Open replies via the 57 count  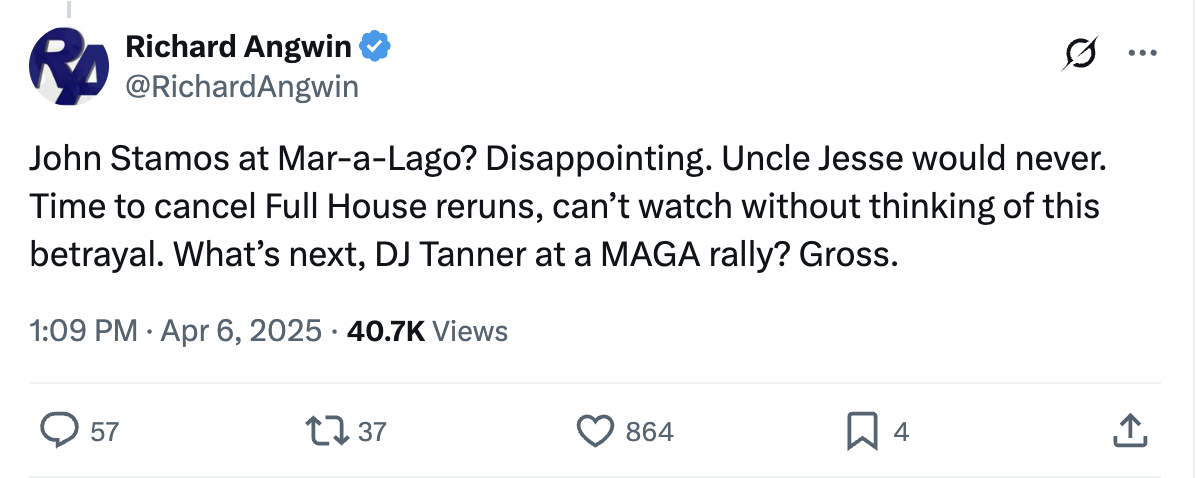(104, 432)
